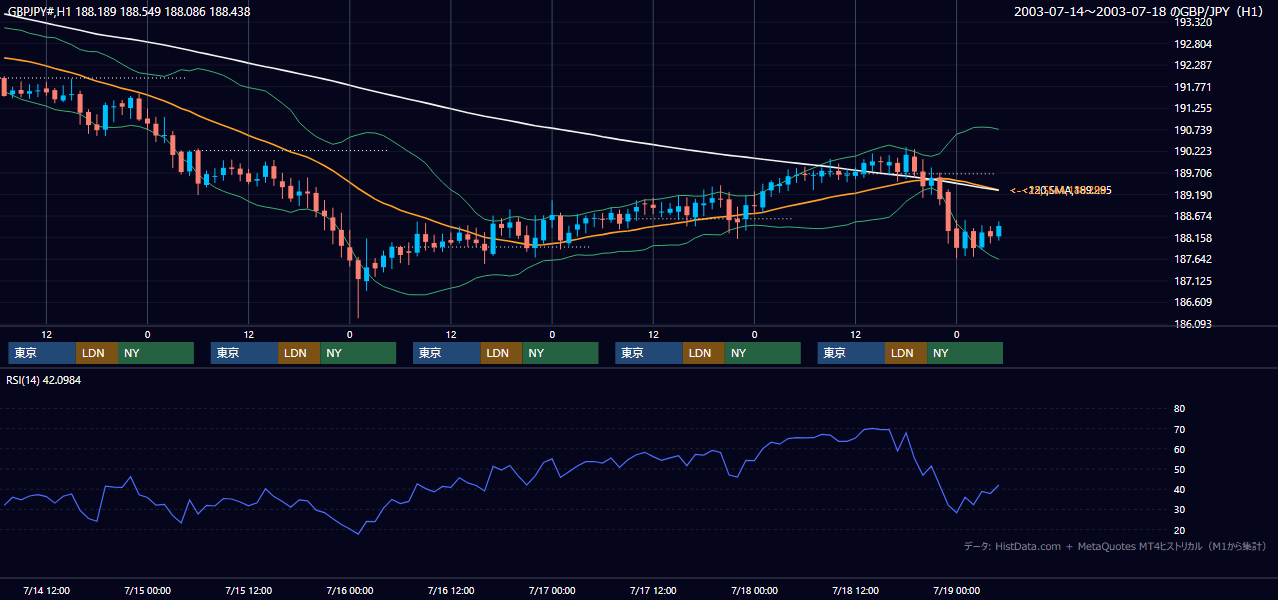Click the 188.158 price axis label
The image size is (1278, 600).
[1192, 238]
